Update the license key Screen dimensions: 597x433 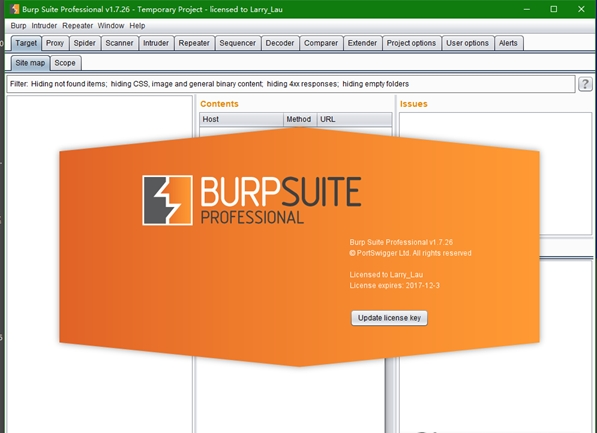coord(389,318)
